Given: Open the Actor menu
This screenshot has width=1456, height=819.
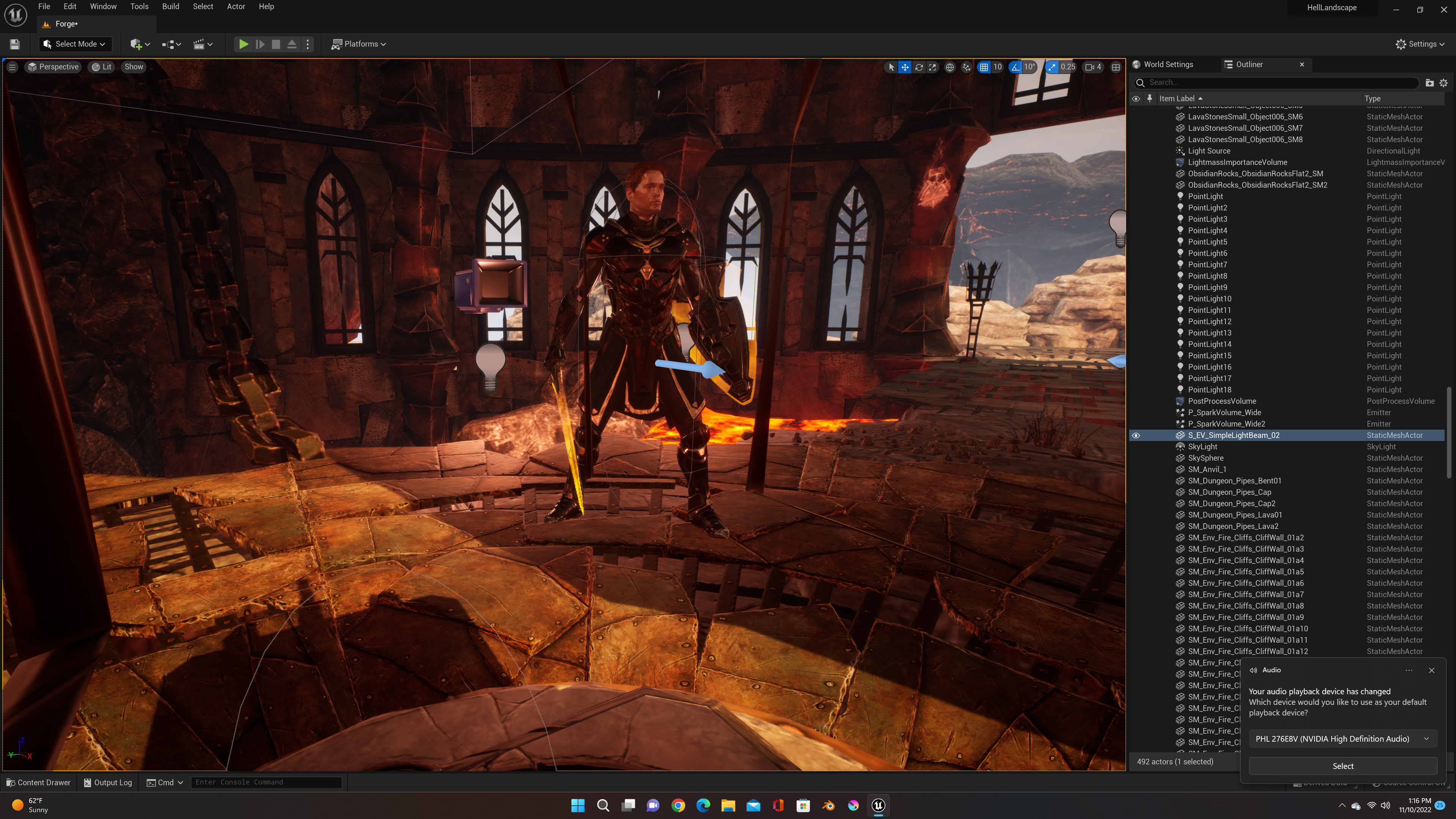Looking at the screenshot, I should pos(236,7).
